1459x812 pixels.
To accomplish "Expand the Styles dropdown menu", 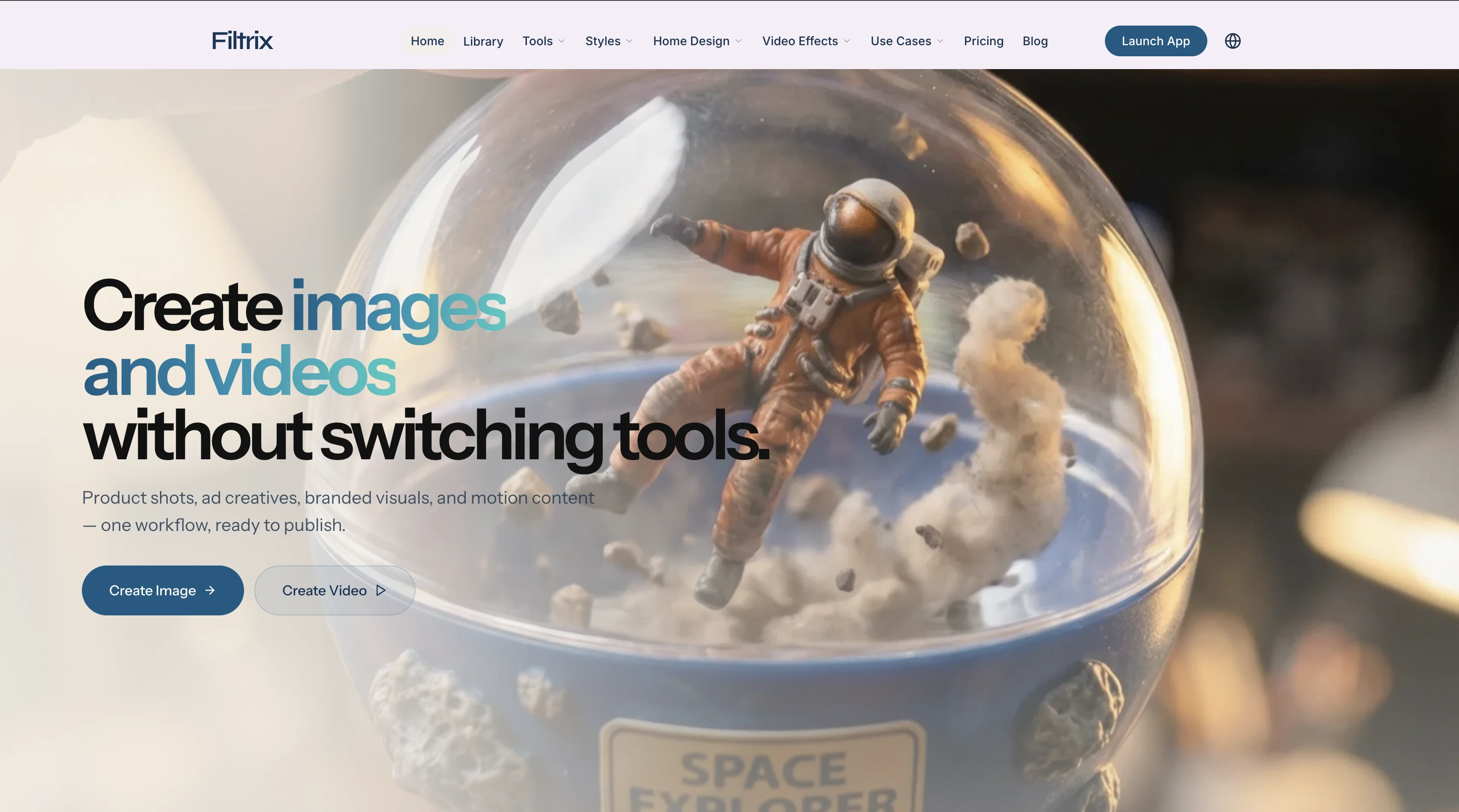I will click(609, 41).
